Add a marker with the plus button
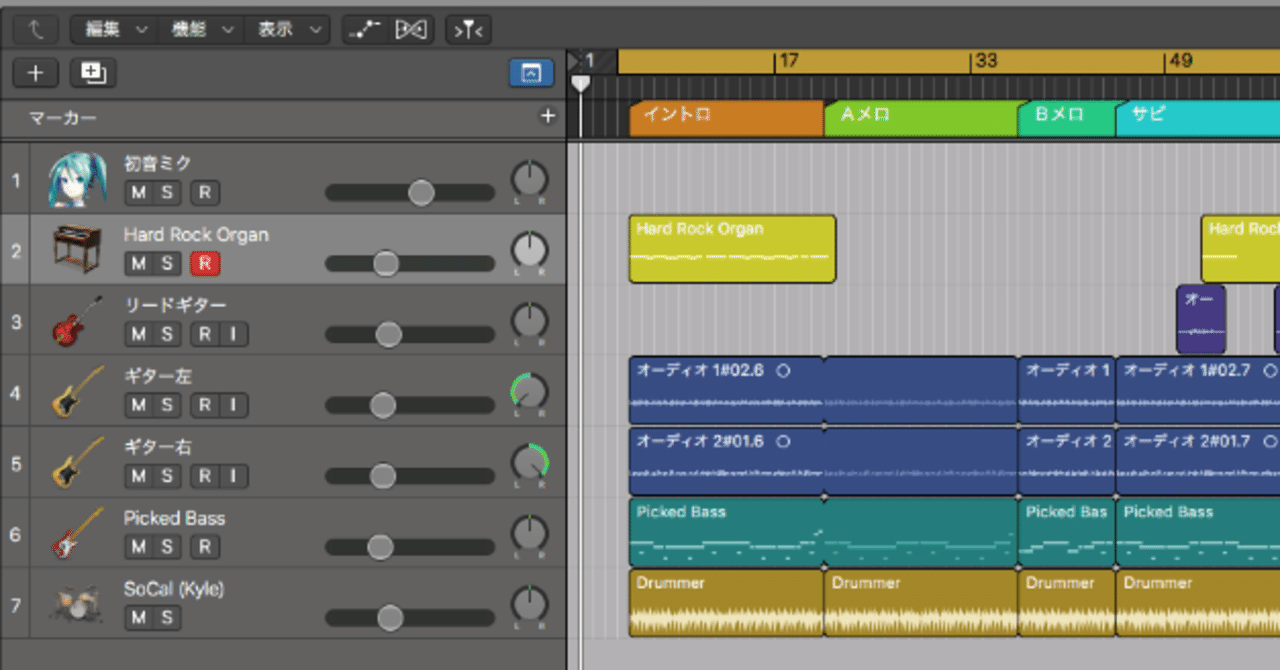The image size is (1280, 670). [x=547, y=117]
